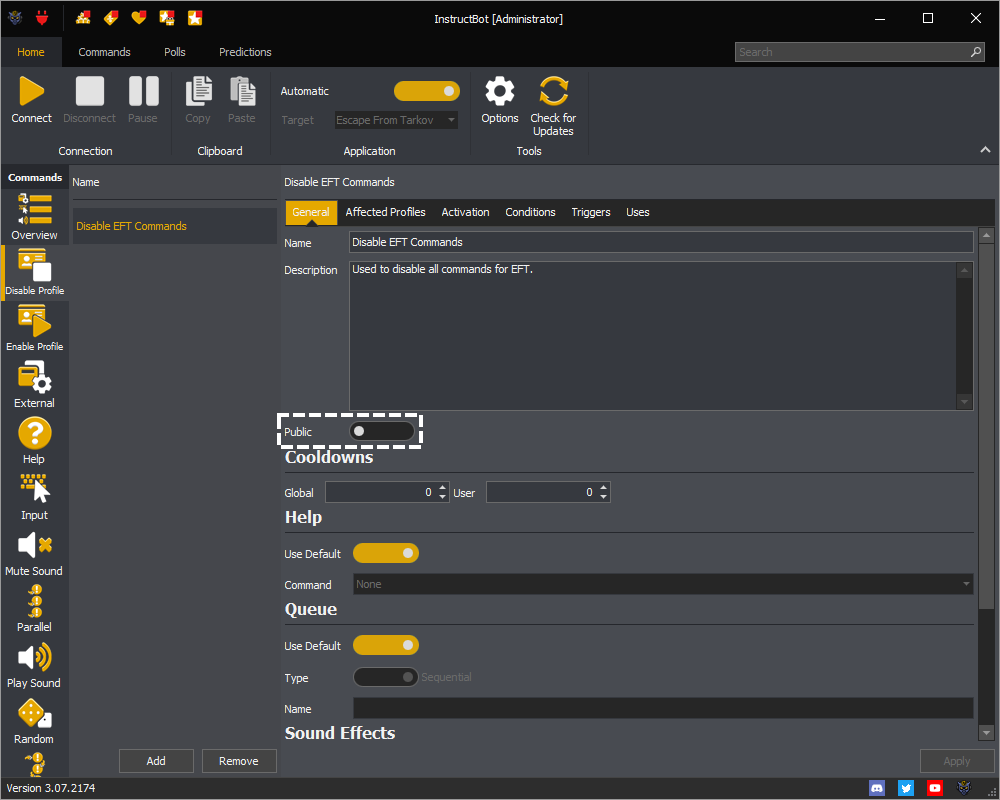The height and width of the screenshot is (800, 1000).
Task: Switch to the Home ribbon tab
Action: [31, 52]
